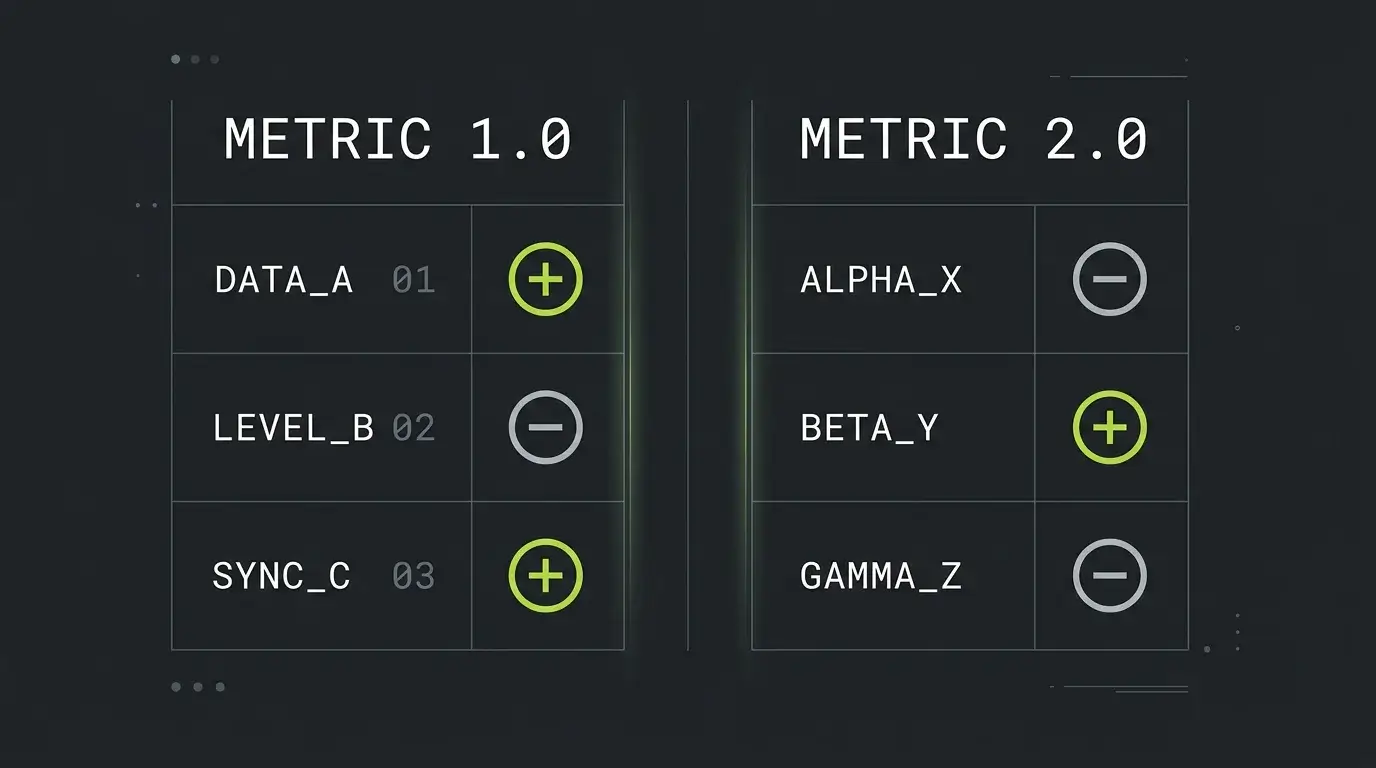Click the BETA_Y label

870,428
